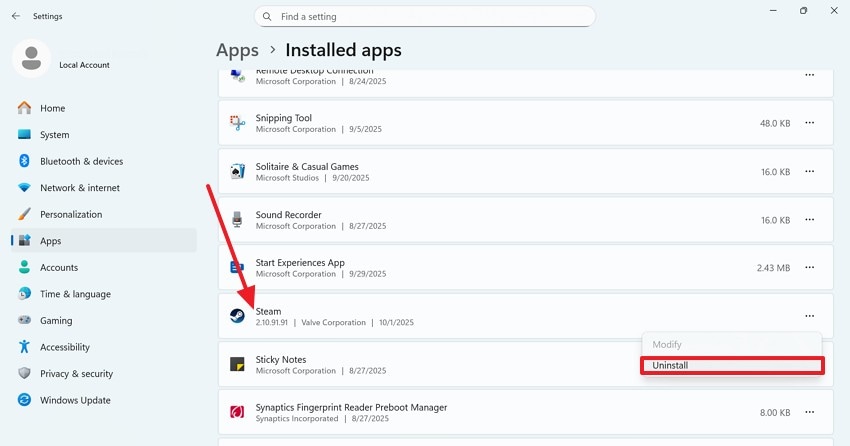Click the Solitaire & Casual Games icon
This screenshot has width=850, height=446.
[x=237, y=171]
